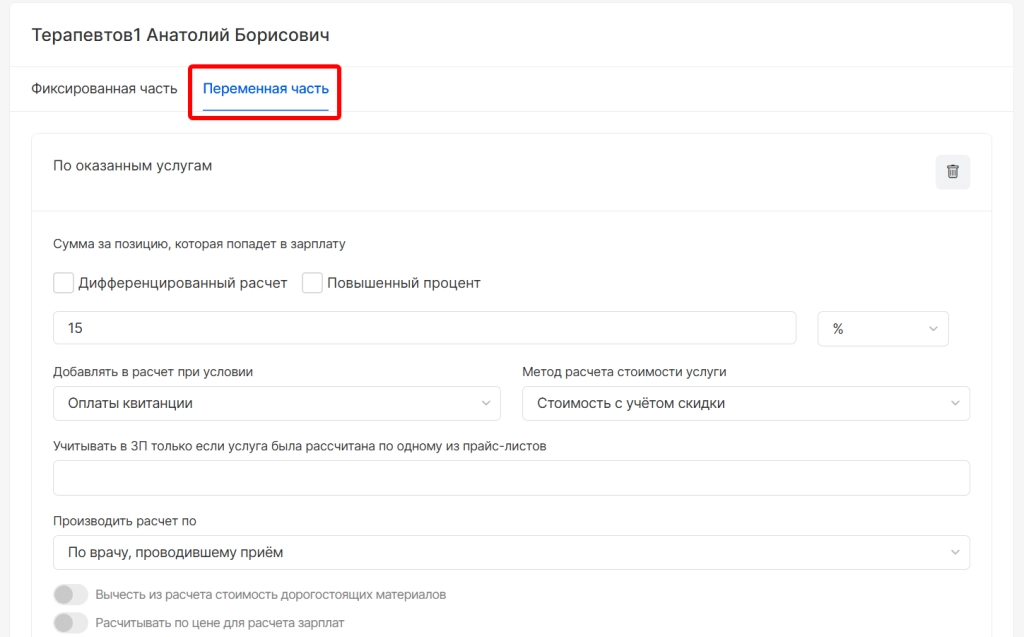This screenshot has width=1024, height=637.
Task: Click chevron arrow of the '%' selector
Action: click(933, 328)
